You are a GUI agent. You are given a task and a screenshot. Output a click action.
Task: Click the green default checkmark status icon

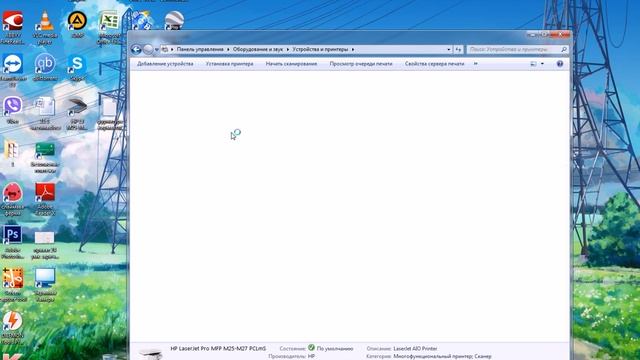click(311, 348)
